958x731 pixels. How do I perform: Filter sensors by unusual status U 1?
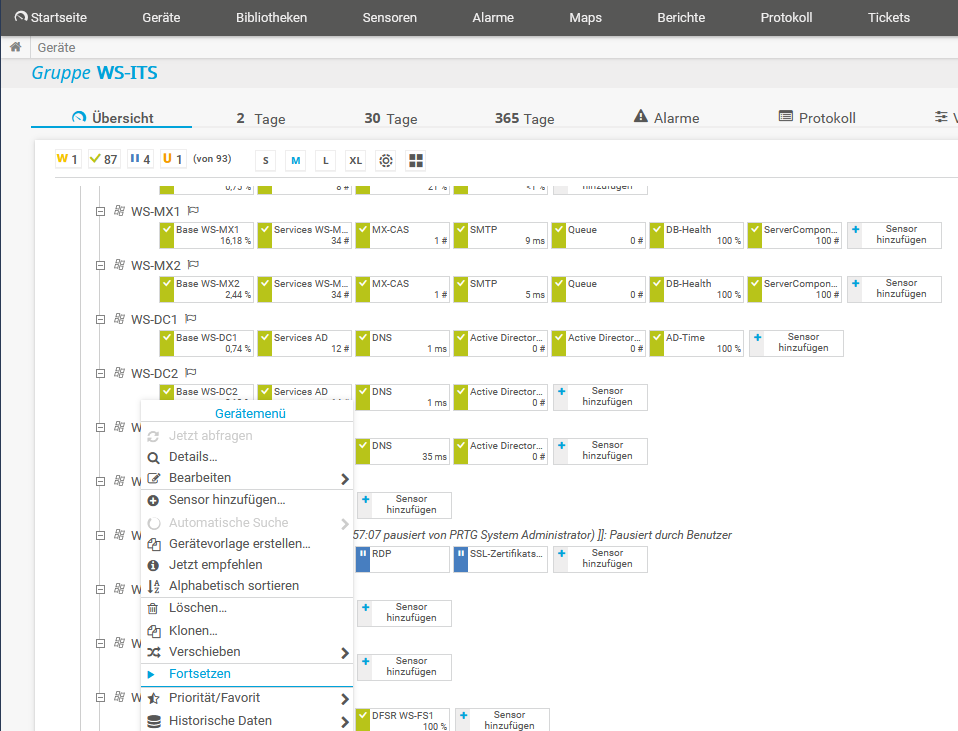pos(172,160)
